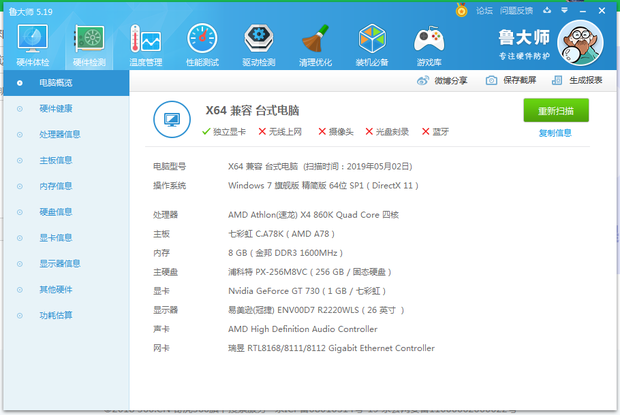This screenshot has width=620, height=415.
Task: Click the Nvidia GeForce GT 730 value
Action: 307,291
